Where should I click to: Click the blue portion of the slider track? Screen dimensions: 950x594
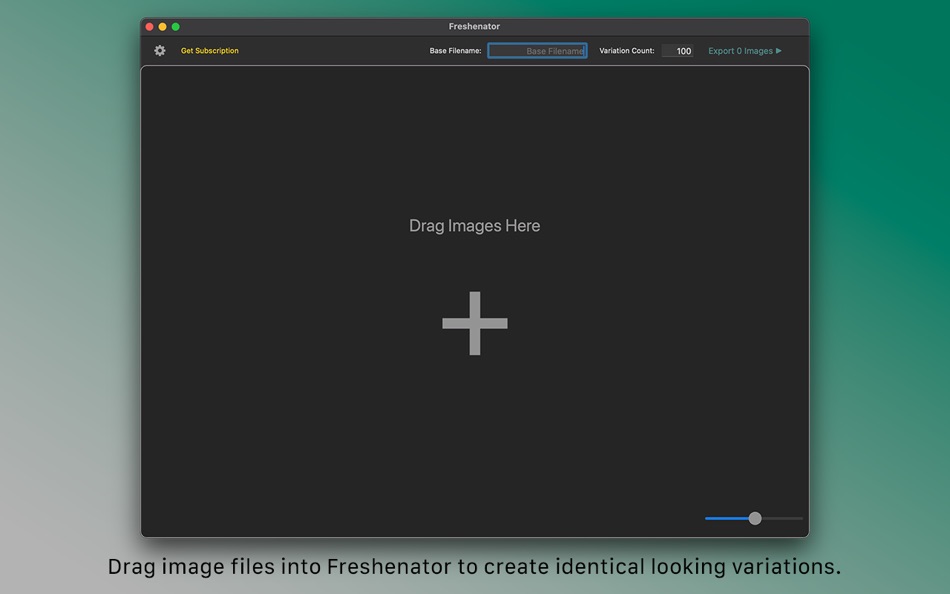725,518
